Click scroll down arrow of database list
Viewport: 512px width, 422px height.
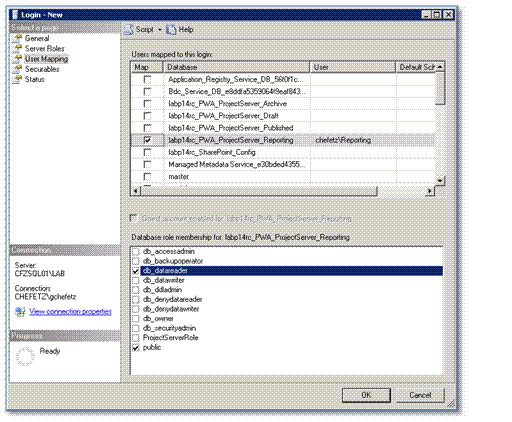click(x=440, y=181)
